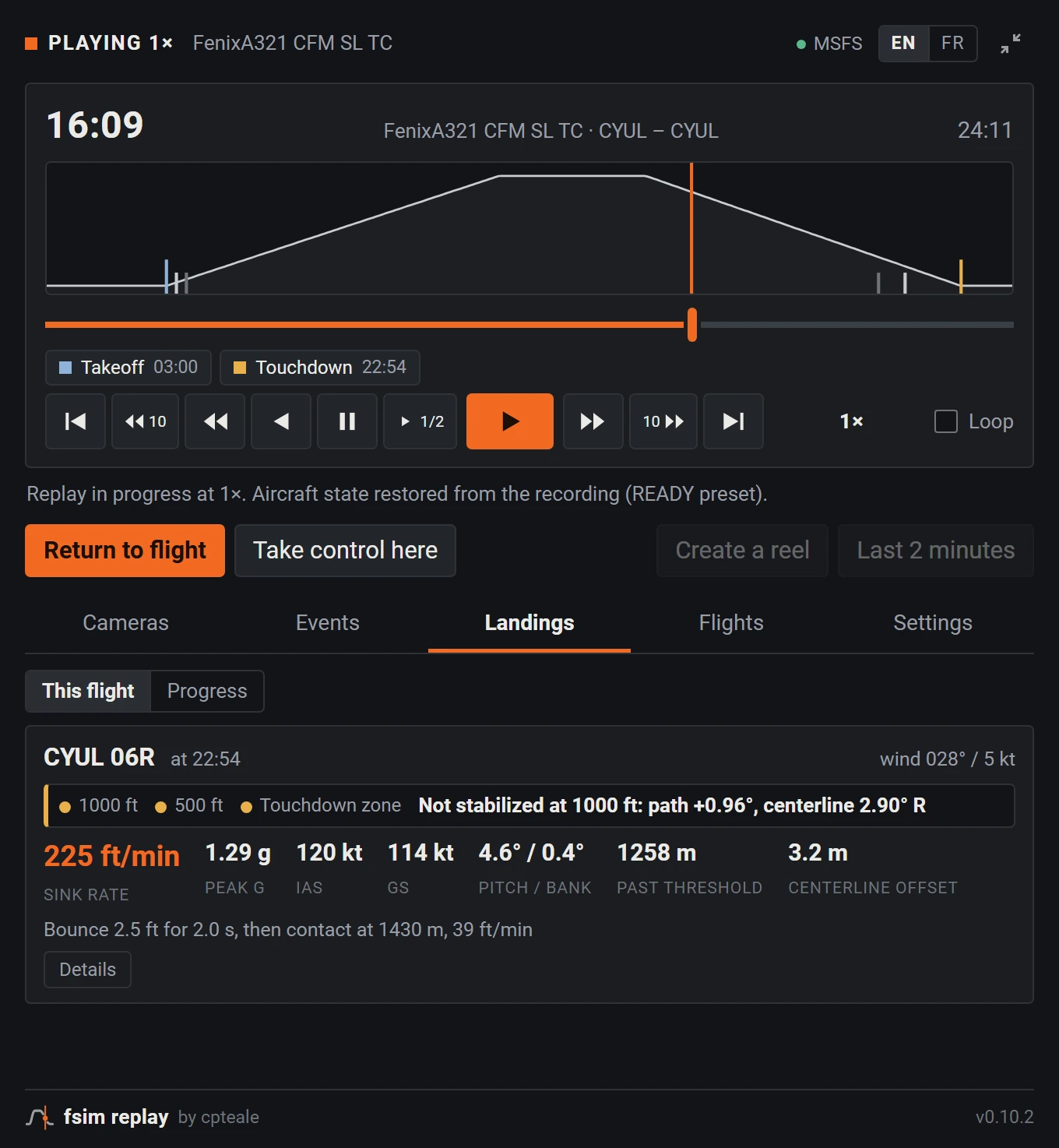This screenshot has height=1148, width=1059.
Task: Click Last 2 minutes button
Action: (x=936, y=551)
